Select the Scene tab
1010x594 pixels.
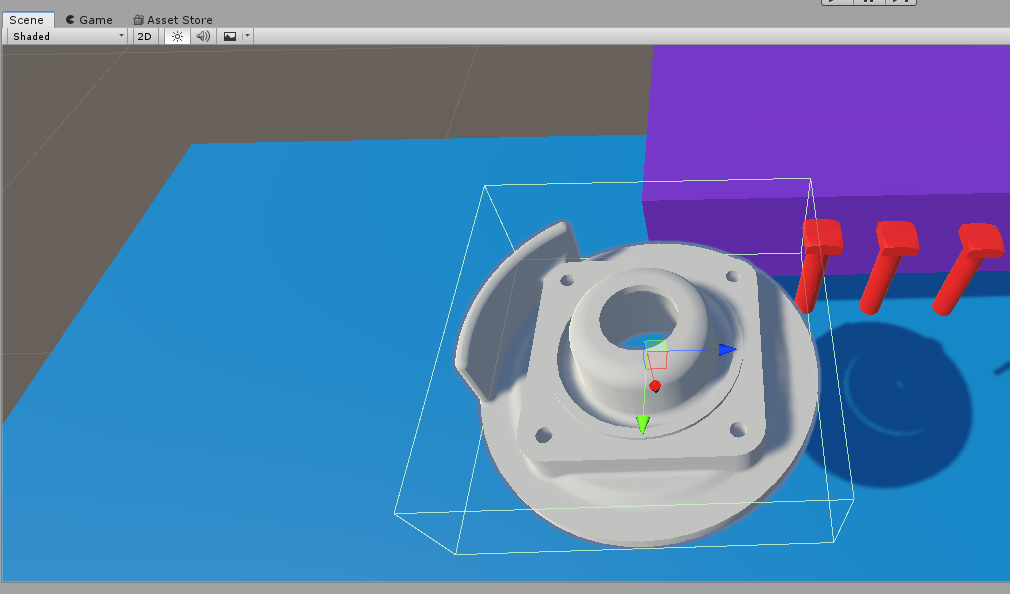tap(28, 19)
